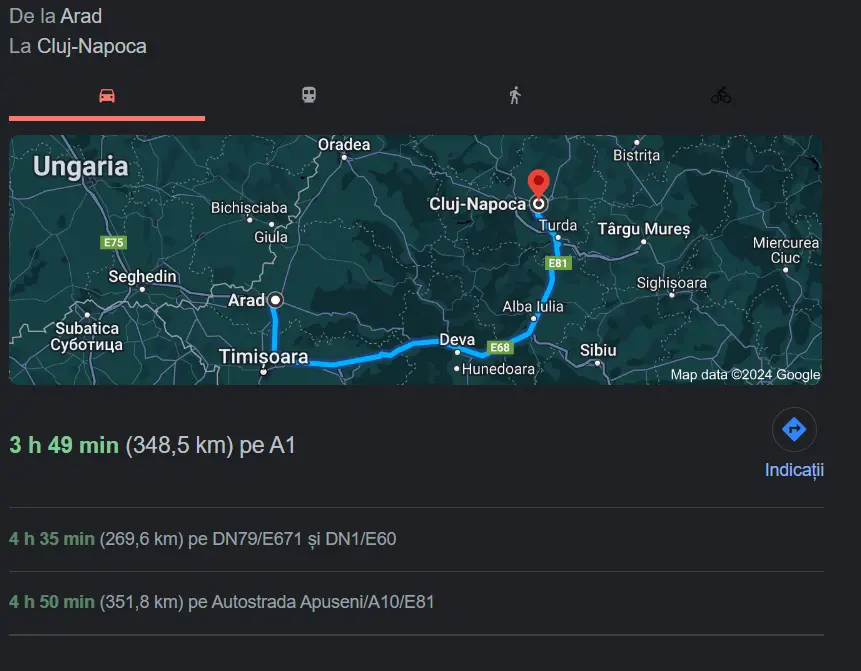Viewport: 861px width, 671px height.
Task: Click the E68 road shield near Deva
Action: click(x=500, y=348)
